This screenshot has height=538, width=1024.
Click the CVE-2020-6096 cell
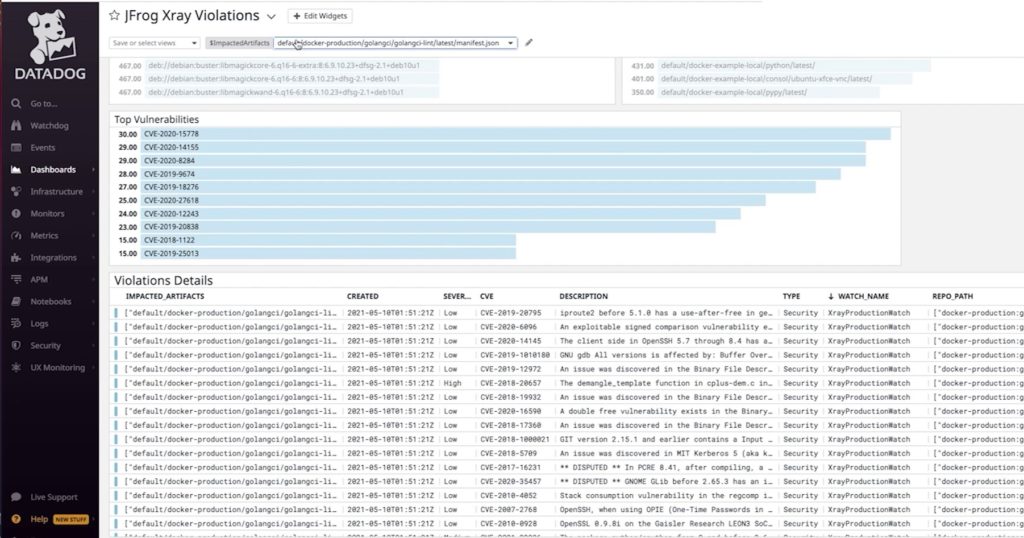[508, 327]
